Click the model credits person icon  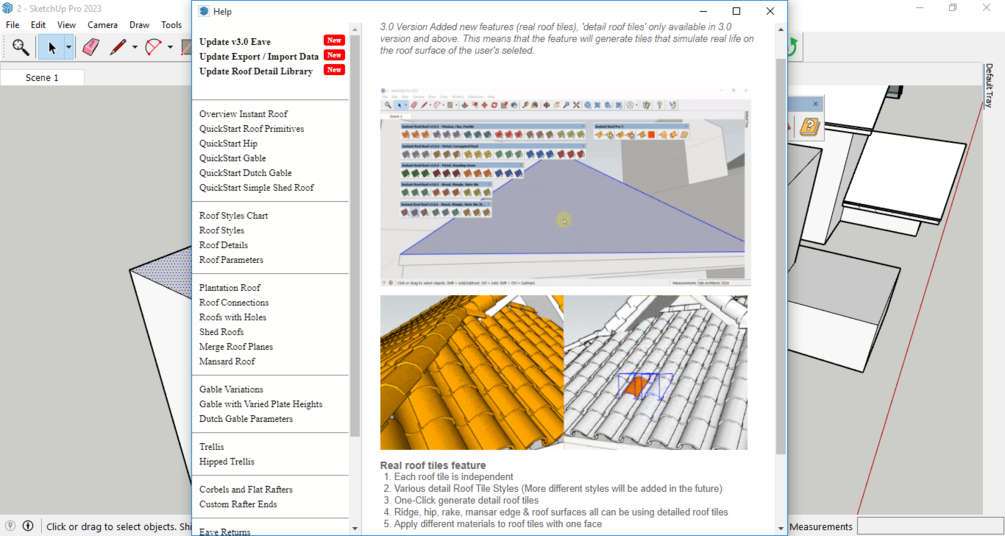pyautogui.click(x=28, y=526)
